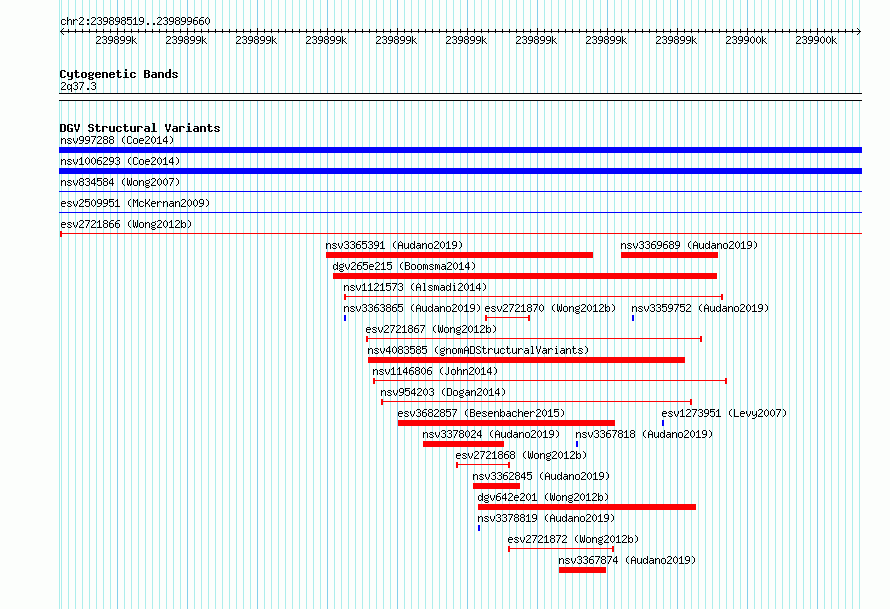Select the esv2721868 short red line

[483, 465]
